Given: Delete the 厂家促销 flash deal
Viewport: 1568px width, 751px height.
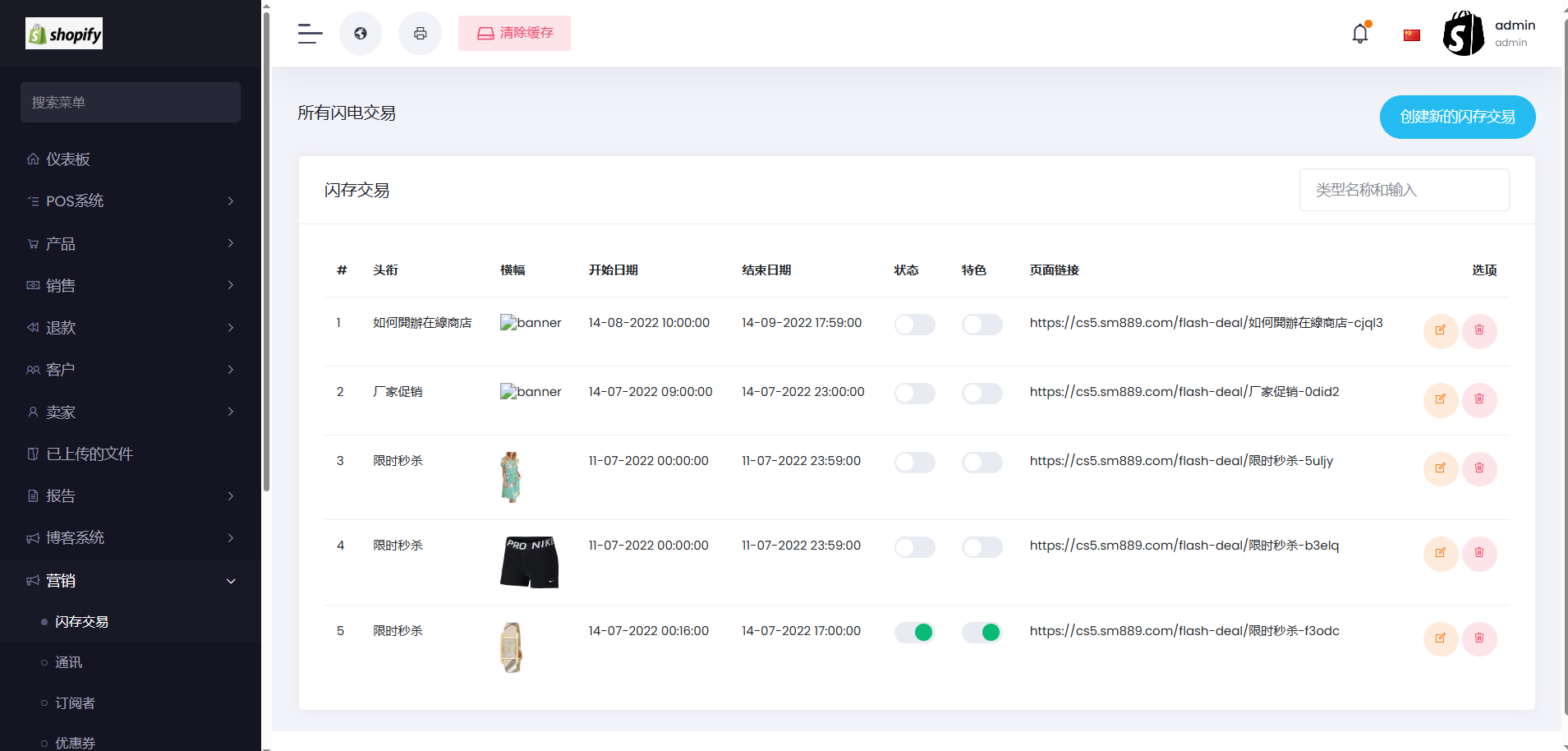Looking at the screenshot, I should (x=1478, y=400).
